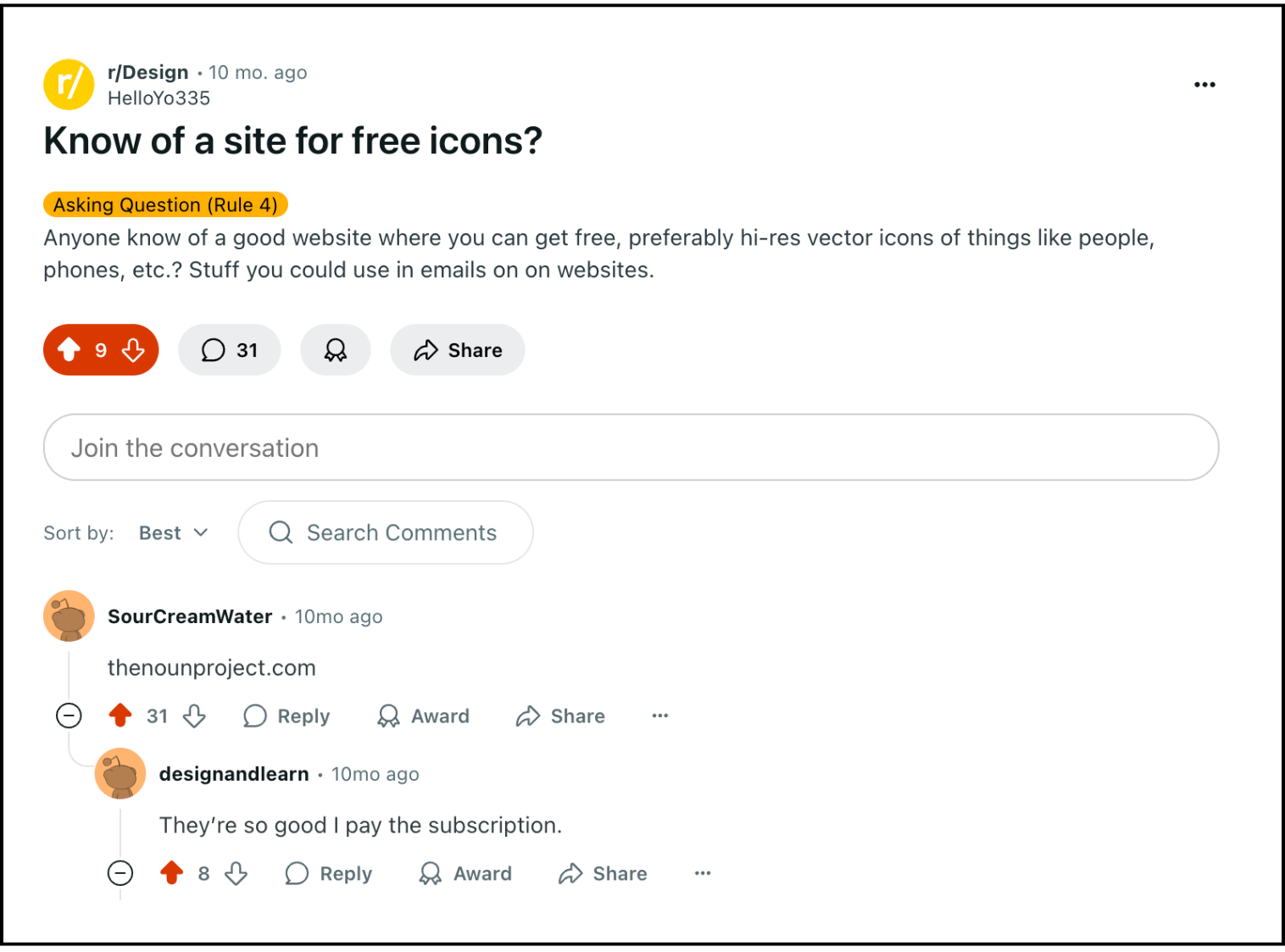Screen dimensions: 1285x952
Task: Click the Asking Question (Rule 4) flair
Action: [x=165, y=205]
